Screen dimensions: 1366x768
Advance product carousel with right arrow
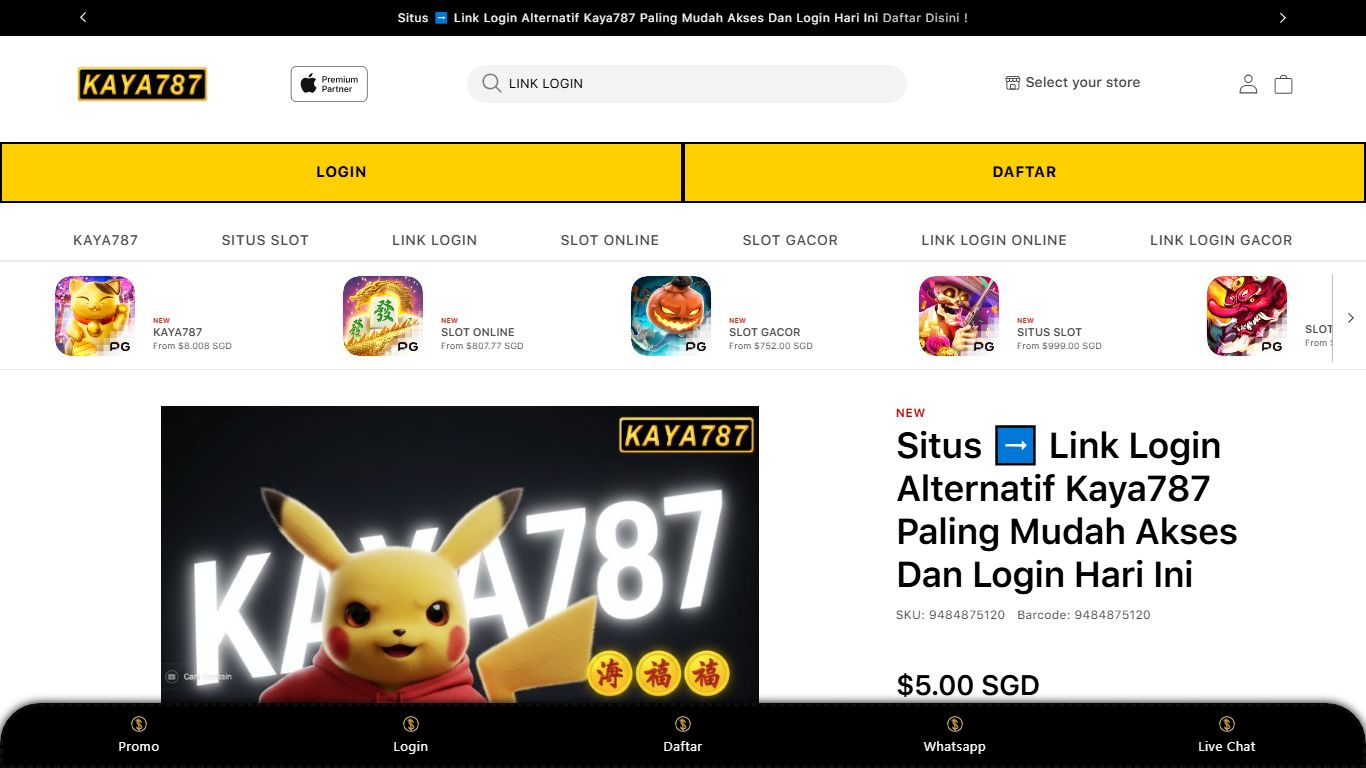pyautogui.click(x=1350, y=317)
